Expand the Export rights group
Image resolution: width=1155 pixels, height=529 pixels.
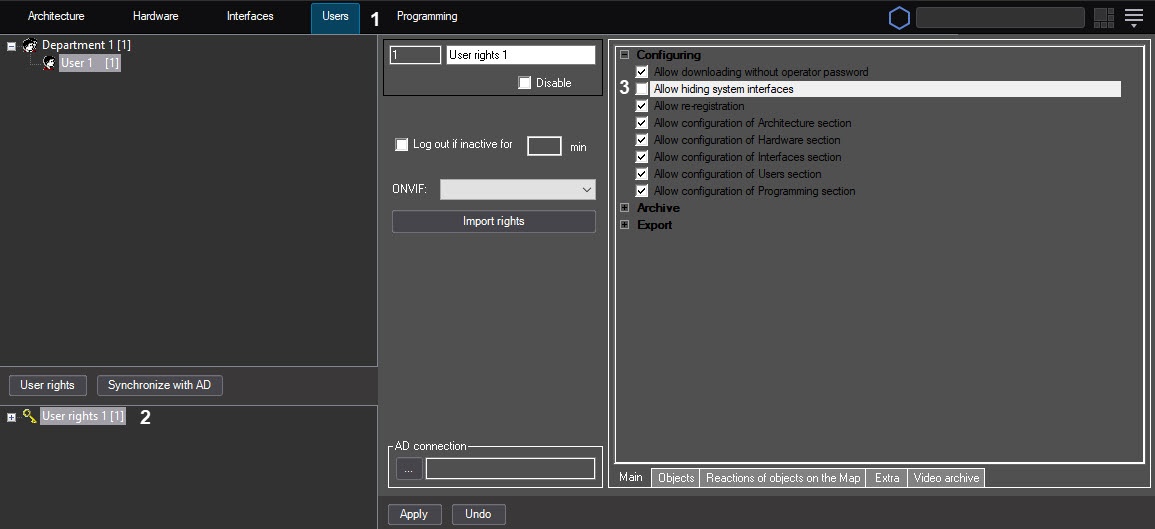[x=624, y=225]
